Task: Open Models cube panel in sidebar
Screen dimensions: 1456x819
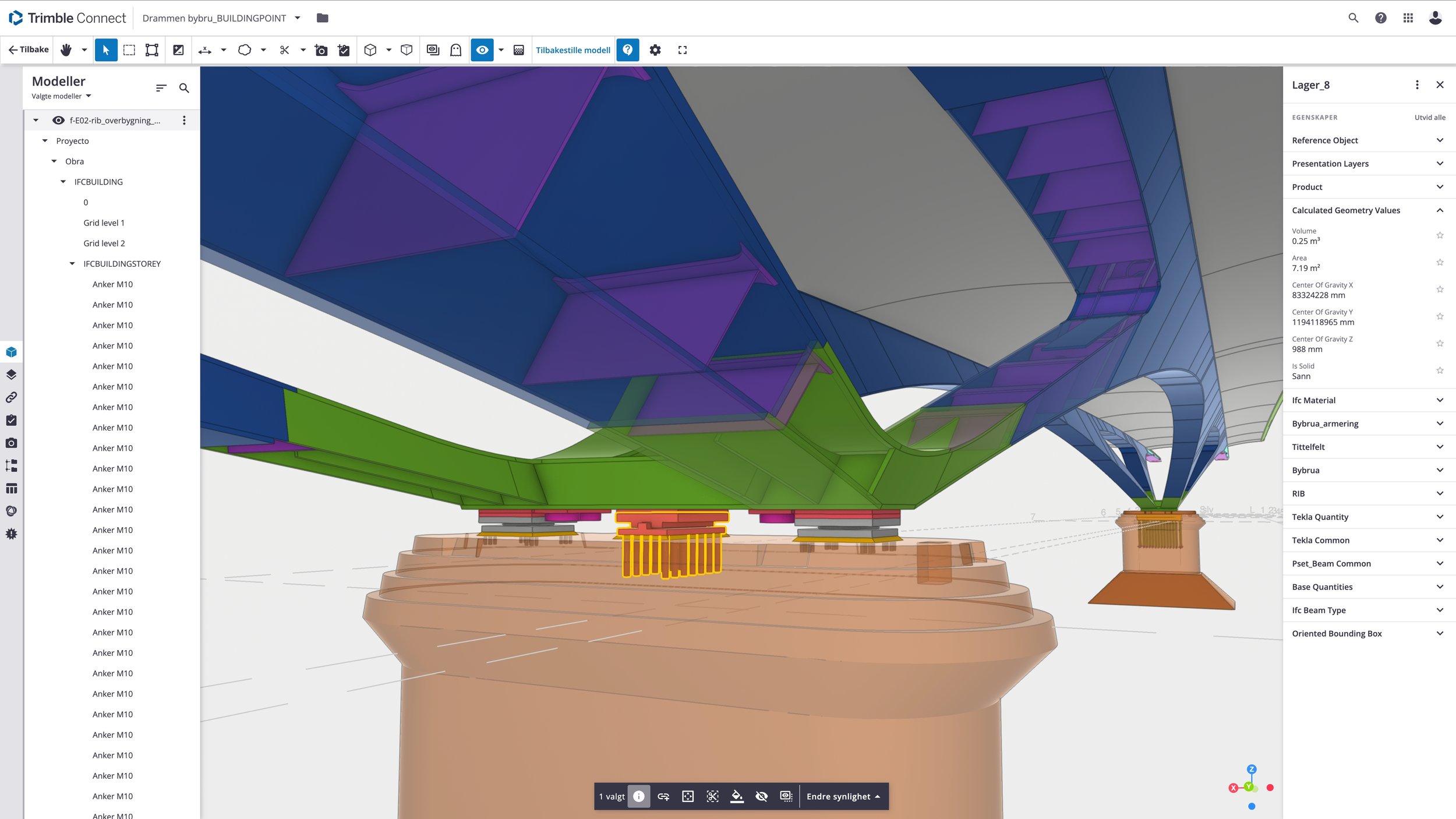Action: click(x=12, y=352)
